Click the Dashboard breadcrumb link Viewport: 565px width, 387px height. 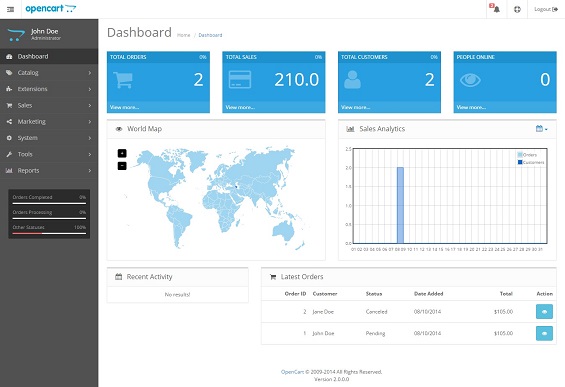[210, 35]
